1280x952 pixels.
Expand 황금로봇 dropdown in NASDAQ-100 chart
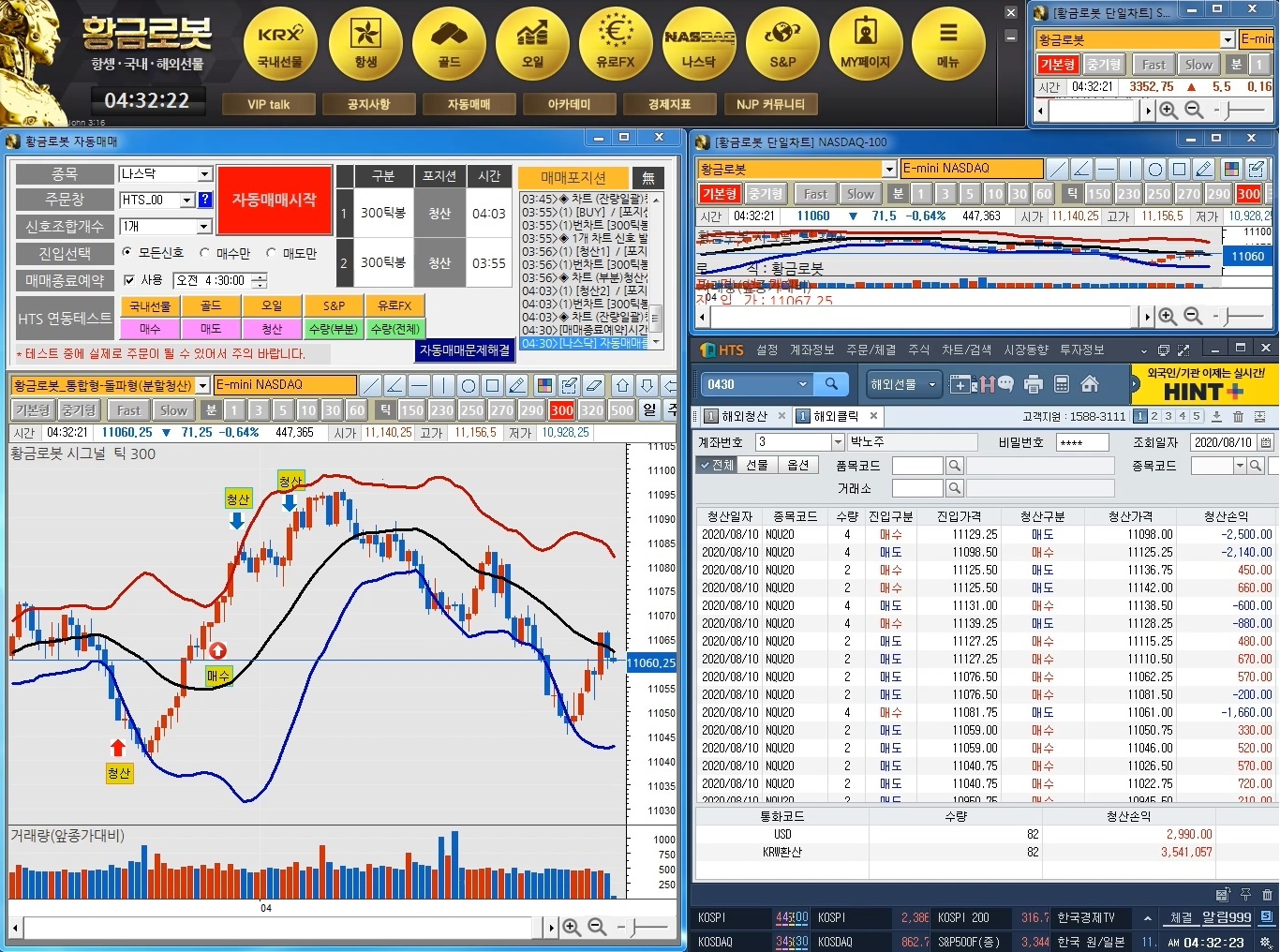[889, 169]
